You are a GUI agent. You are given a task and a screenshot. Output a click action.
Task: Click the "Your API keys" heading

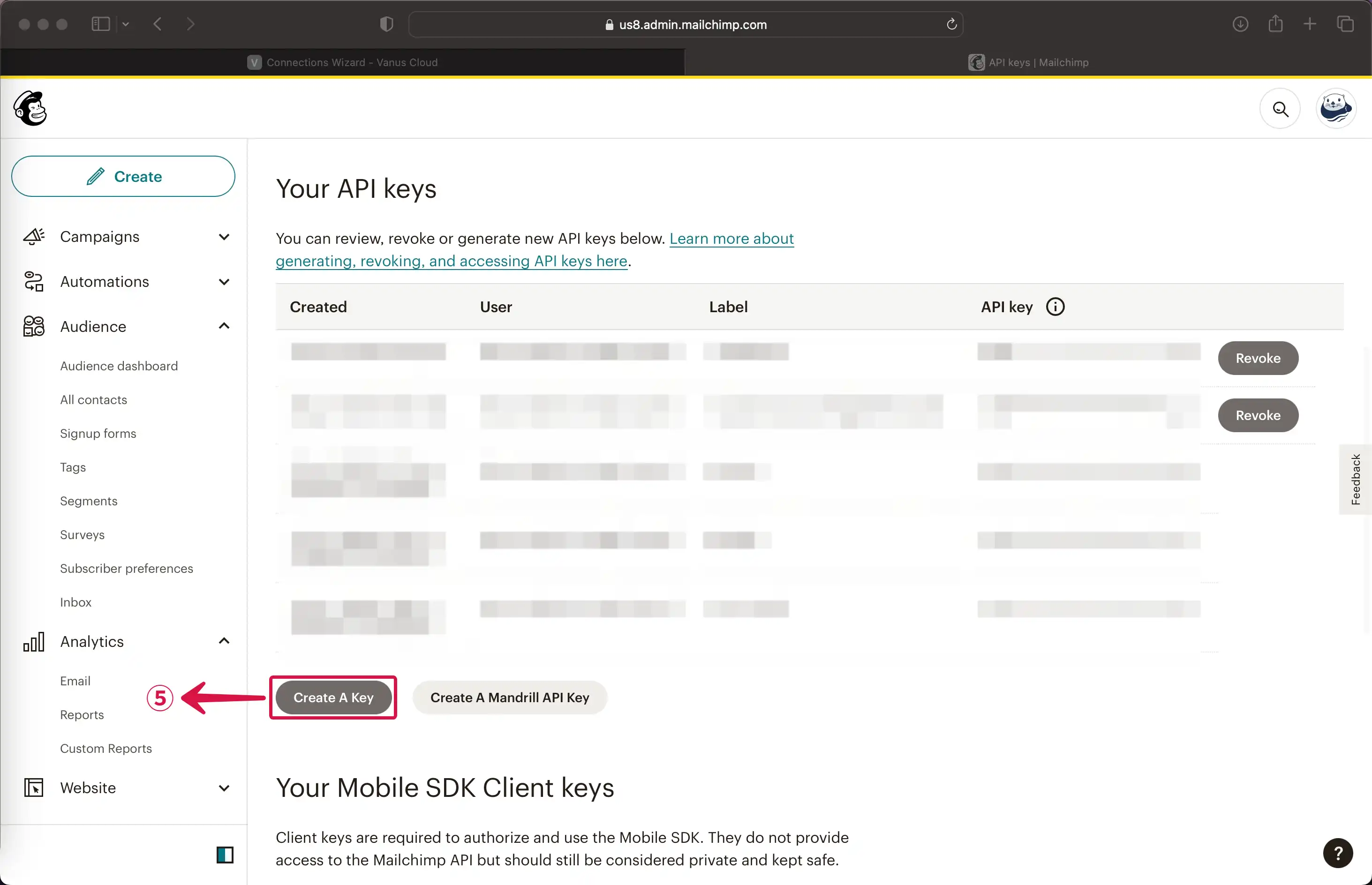pos(356,189)
